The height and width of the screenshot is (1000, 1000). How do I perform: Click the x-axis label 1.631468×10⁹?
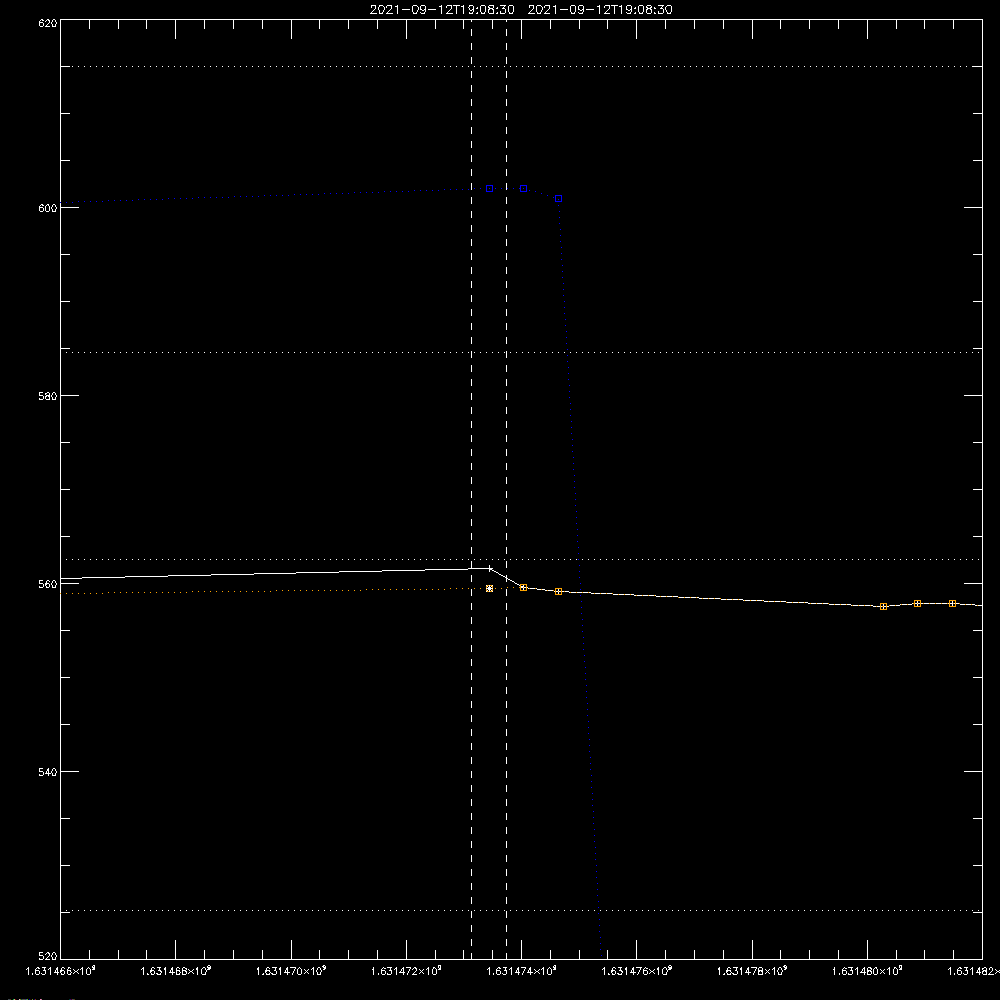(175, 971)
